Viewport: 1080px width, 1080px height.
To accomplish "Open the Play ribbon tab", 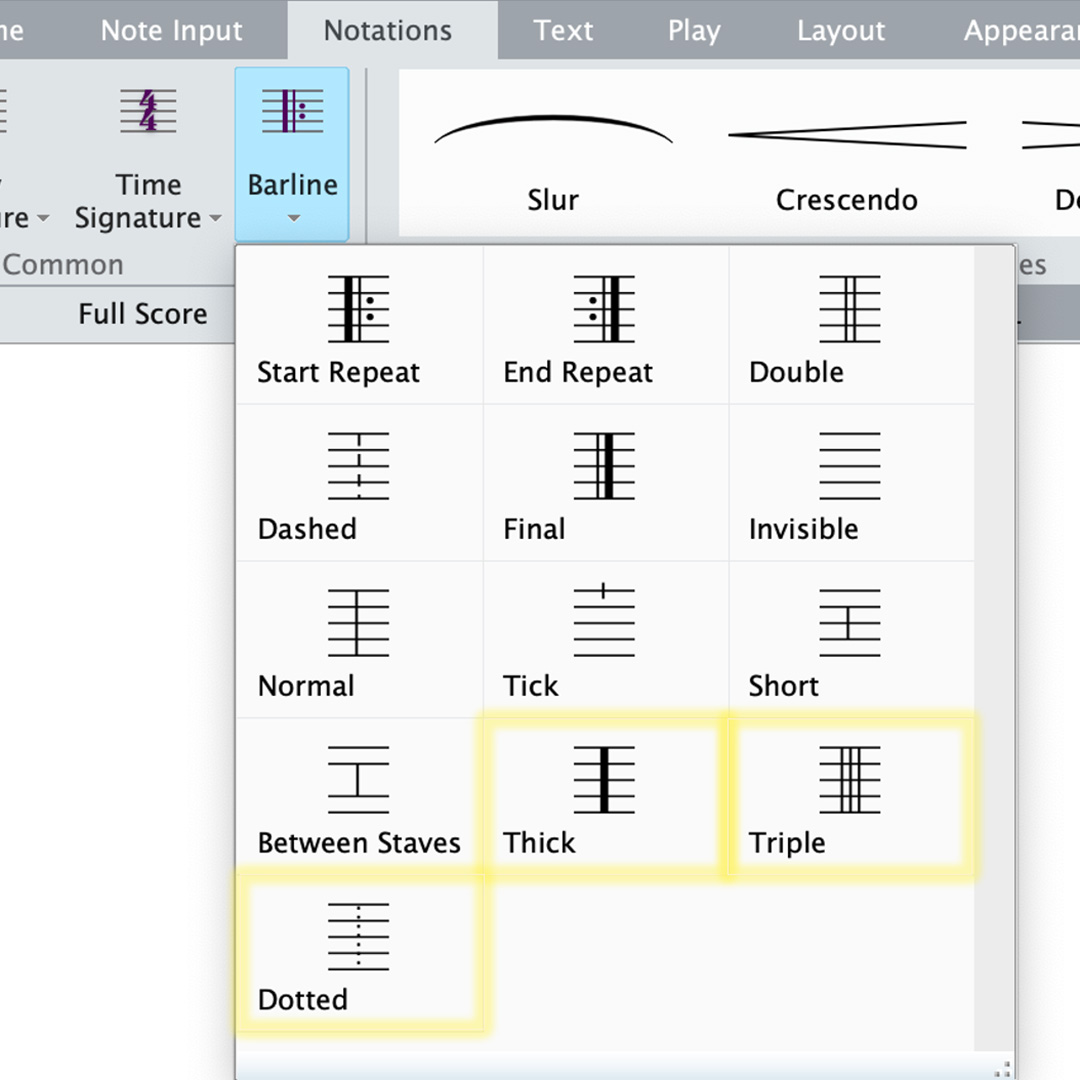I will coord(694,30).
